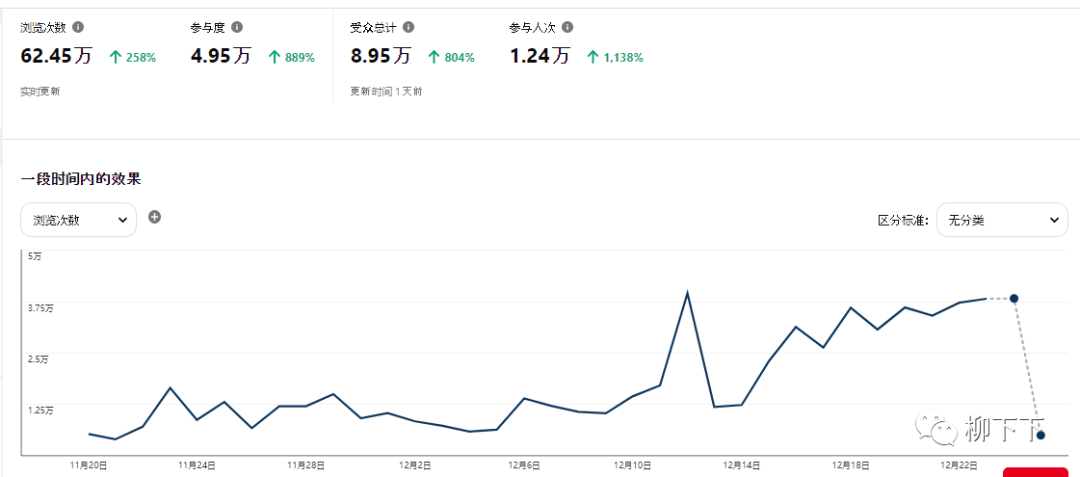
Task: Click the WeChat logo in watermark
Action: click(942, 430)
